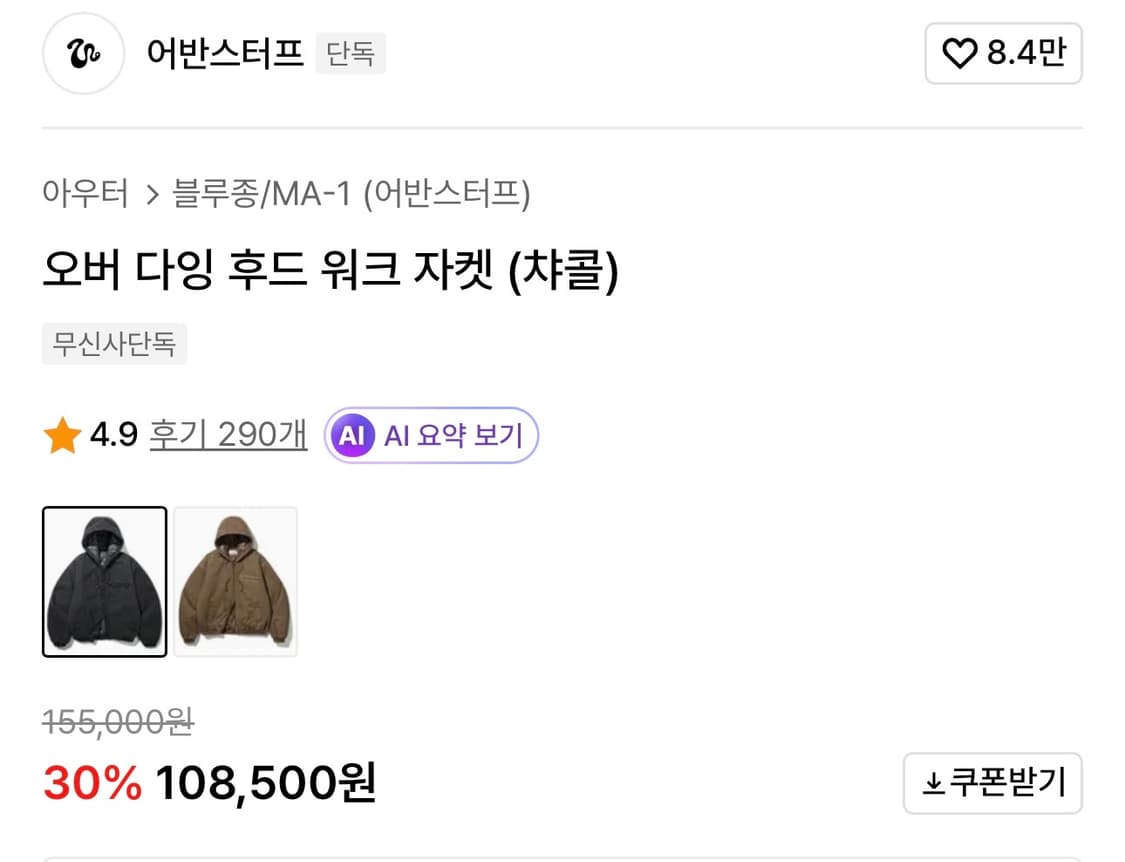Click the 어반스터프 brand logo icon
This screenshot has width=1125, height=862.
click(82, 54)
